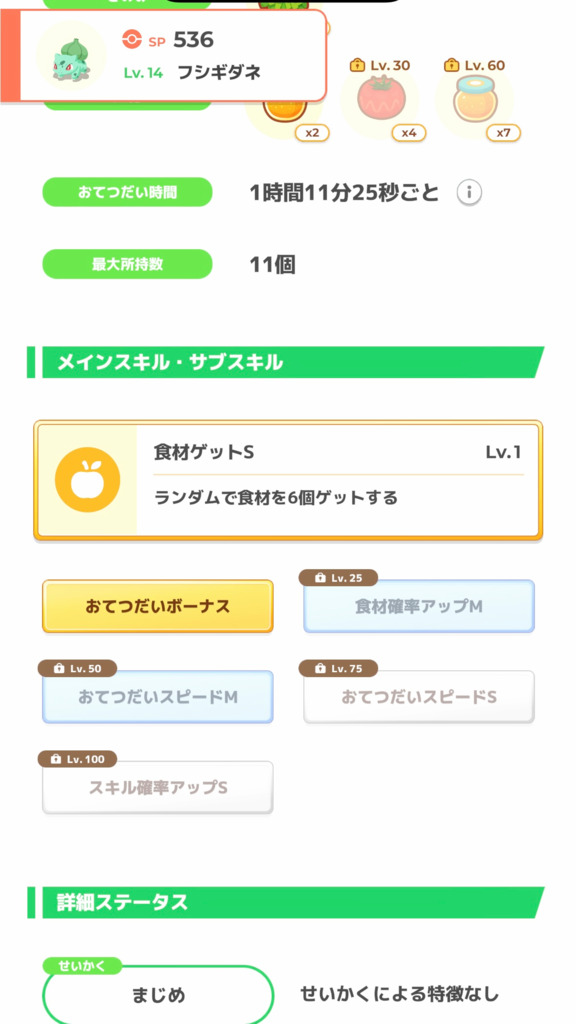The width and height of the screenshot is (576, 1024).
Task: Select locked スキル確率アップS sub skill
Action: (158, 788)
